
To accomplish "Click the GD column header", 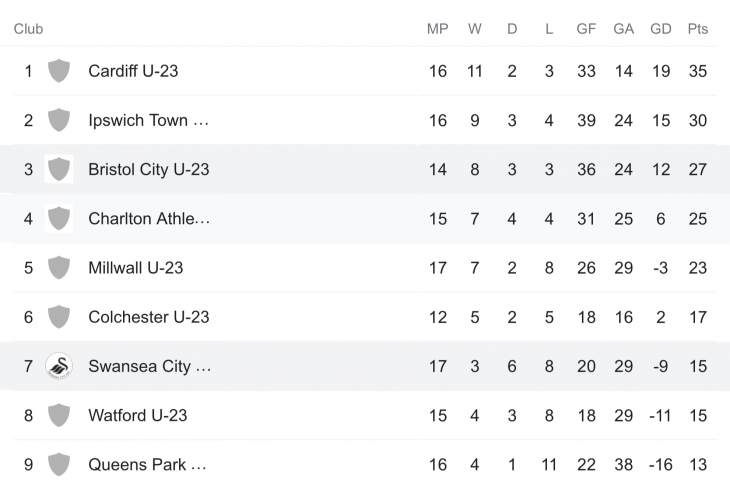I will click(x=661, y=29).
